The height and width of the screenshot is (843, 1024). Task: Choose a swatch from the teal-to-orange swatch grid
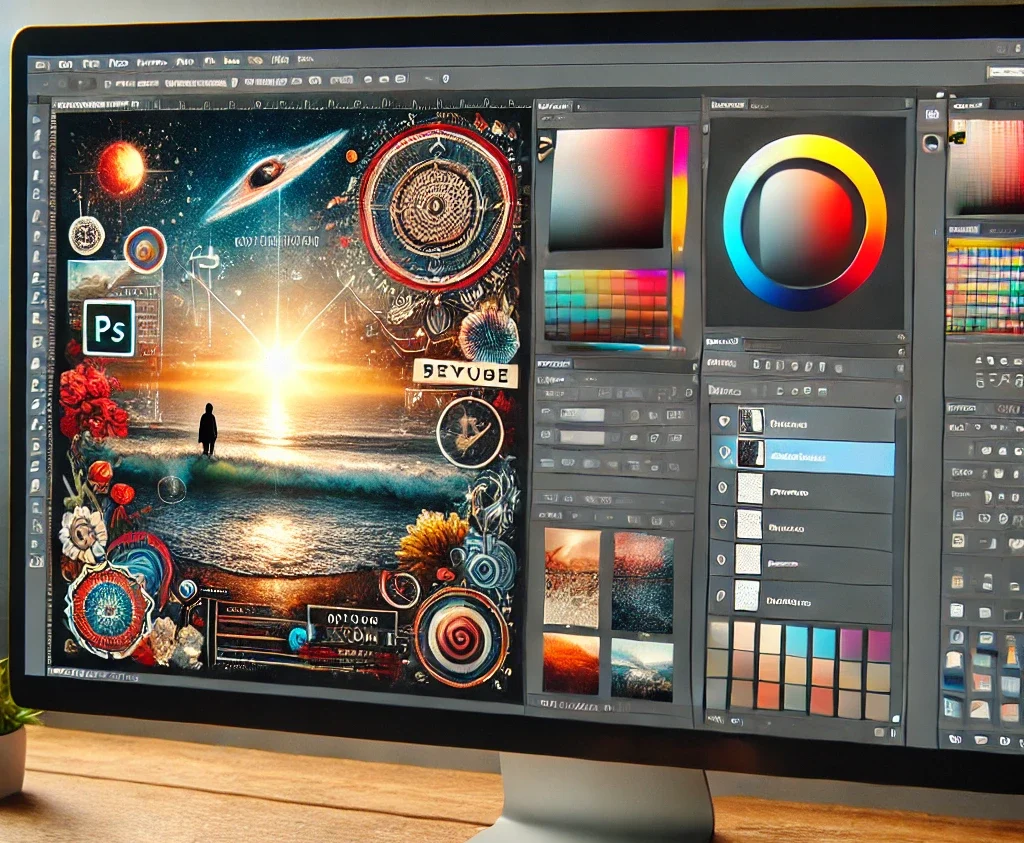(x=607, y=305)
